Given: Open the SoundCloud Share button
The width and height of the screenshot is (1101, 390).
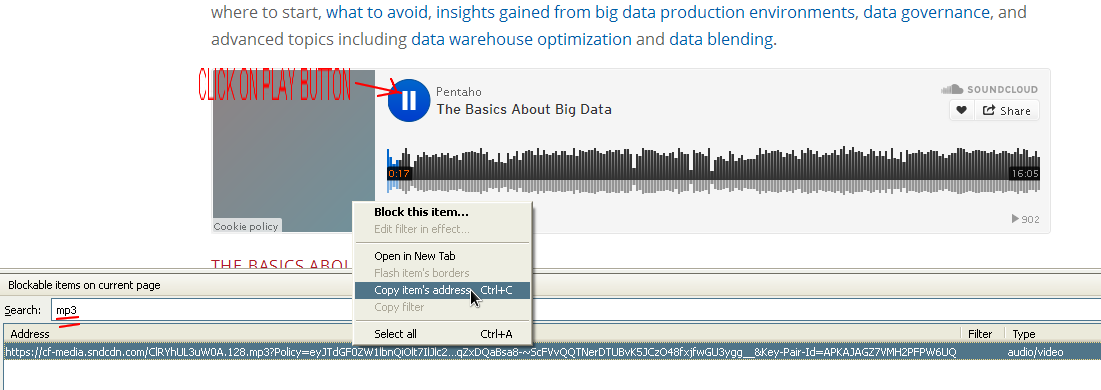Looking at the screenshot, I should pyautogui.click(x=1006, y=110).
